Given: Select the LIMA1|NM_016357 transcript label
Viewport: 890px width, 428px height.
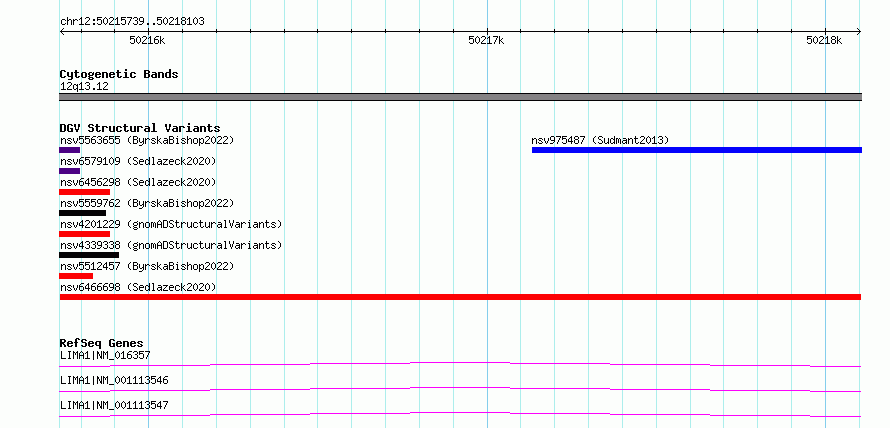Looking at the screenshot, I should pos(105,355).
